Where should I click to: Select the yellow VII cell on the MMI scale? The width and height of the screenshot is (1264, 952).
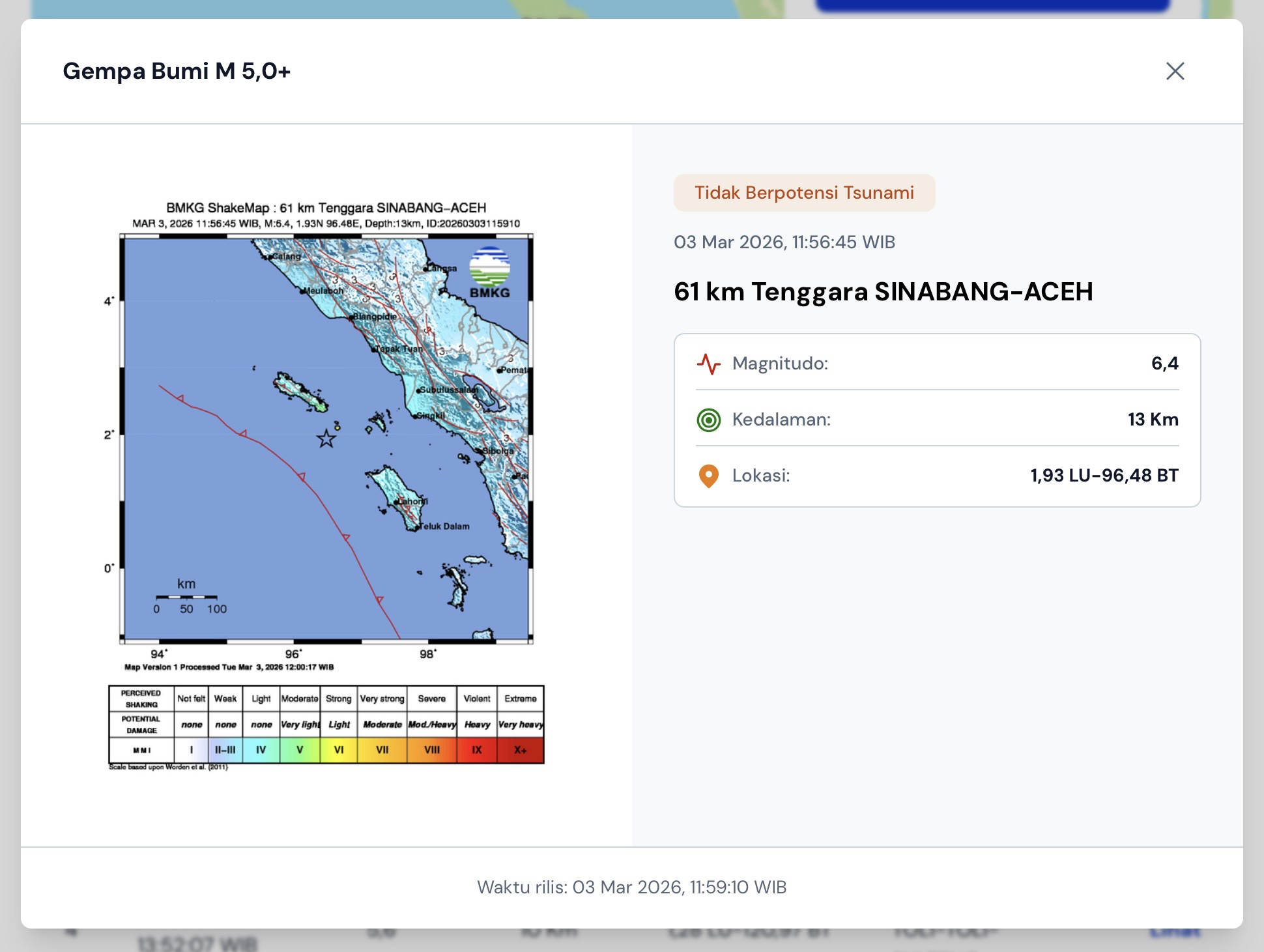click(381, 750)
